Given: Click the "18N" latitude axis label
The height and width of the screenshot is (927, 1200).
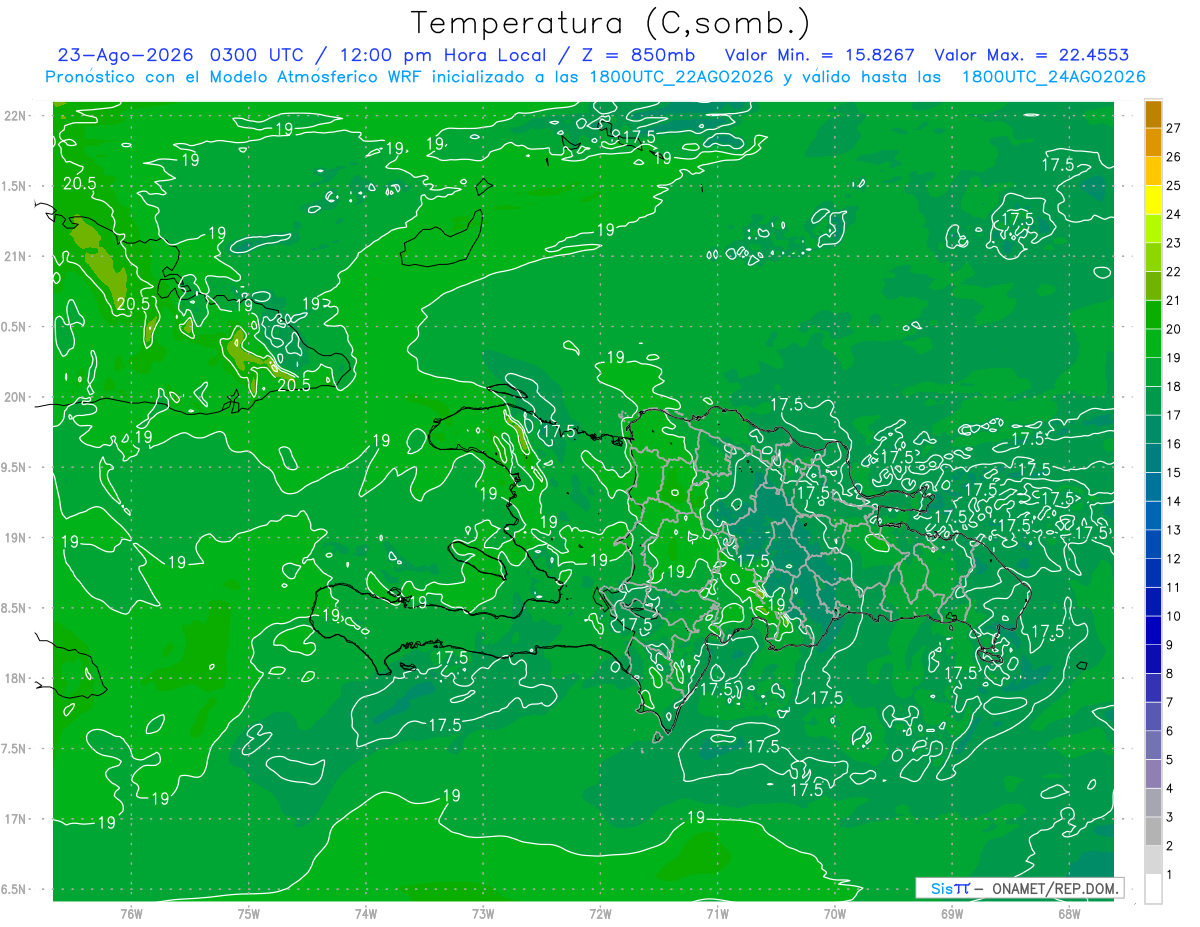Looking at the screenshot, I should pos(15,678).
